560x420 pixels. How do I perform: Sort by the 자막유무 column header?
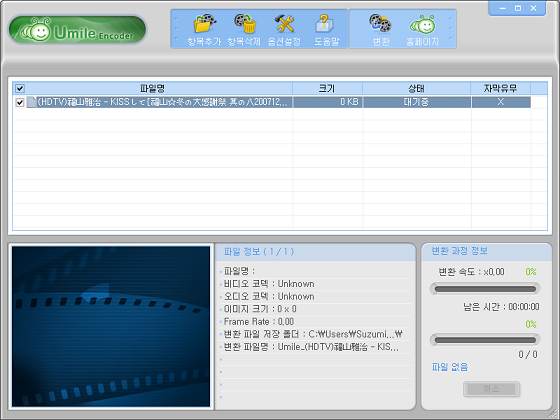501,88
